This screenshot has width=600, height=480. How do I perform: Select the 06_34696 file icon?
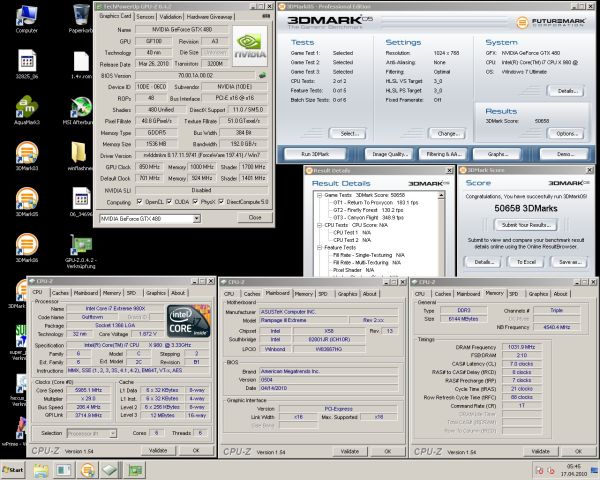pos(81,202)
